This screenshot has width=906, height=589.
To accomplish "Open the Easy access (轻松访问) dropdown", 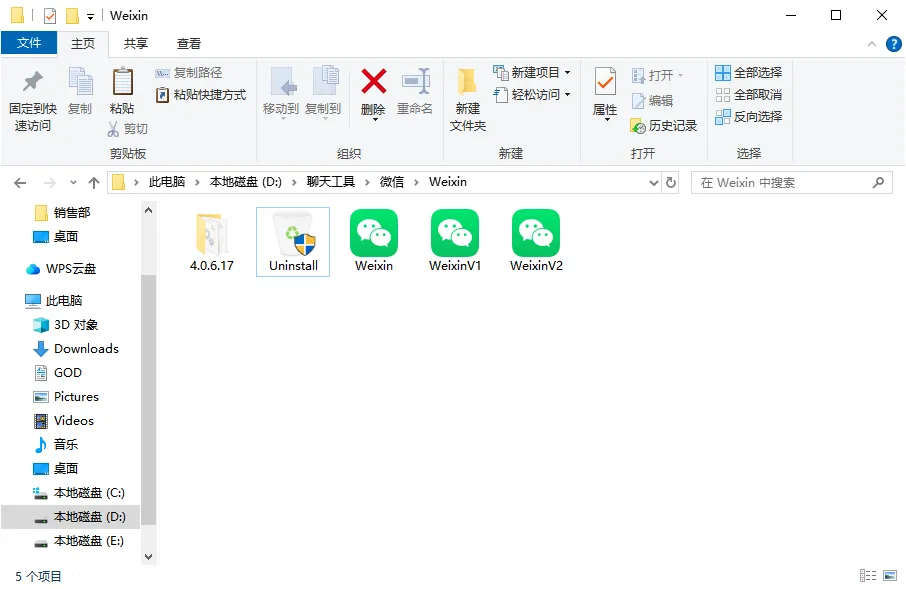I will click(x=532, y=95).
